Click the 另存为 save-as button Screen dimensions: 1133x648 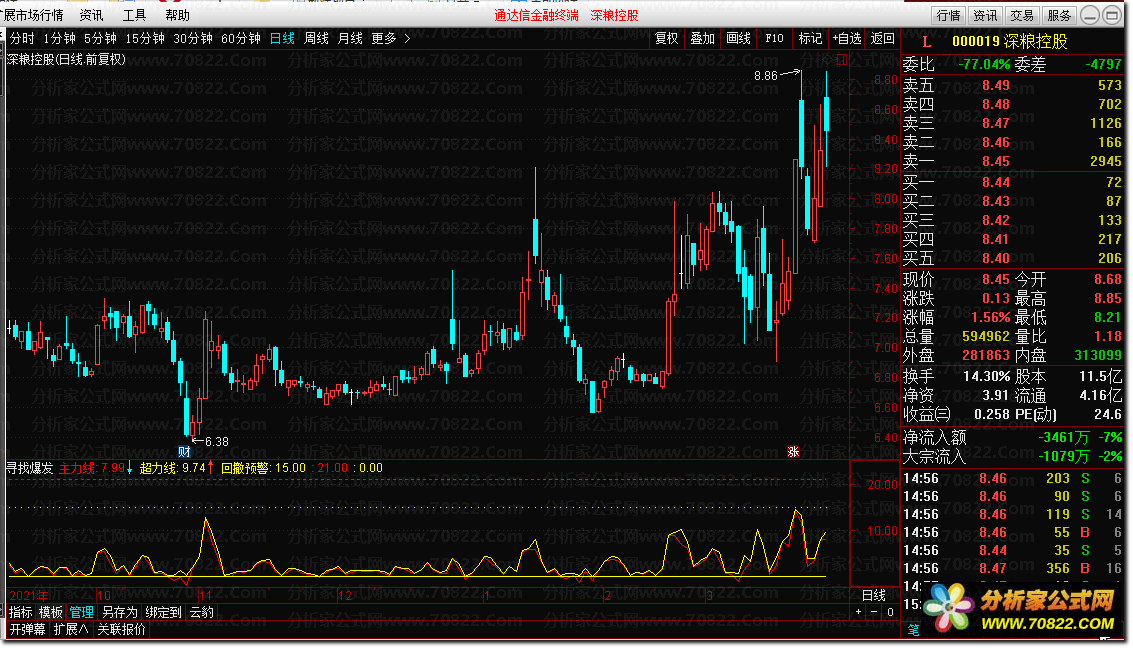click(120, 613)
